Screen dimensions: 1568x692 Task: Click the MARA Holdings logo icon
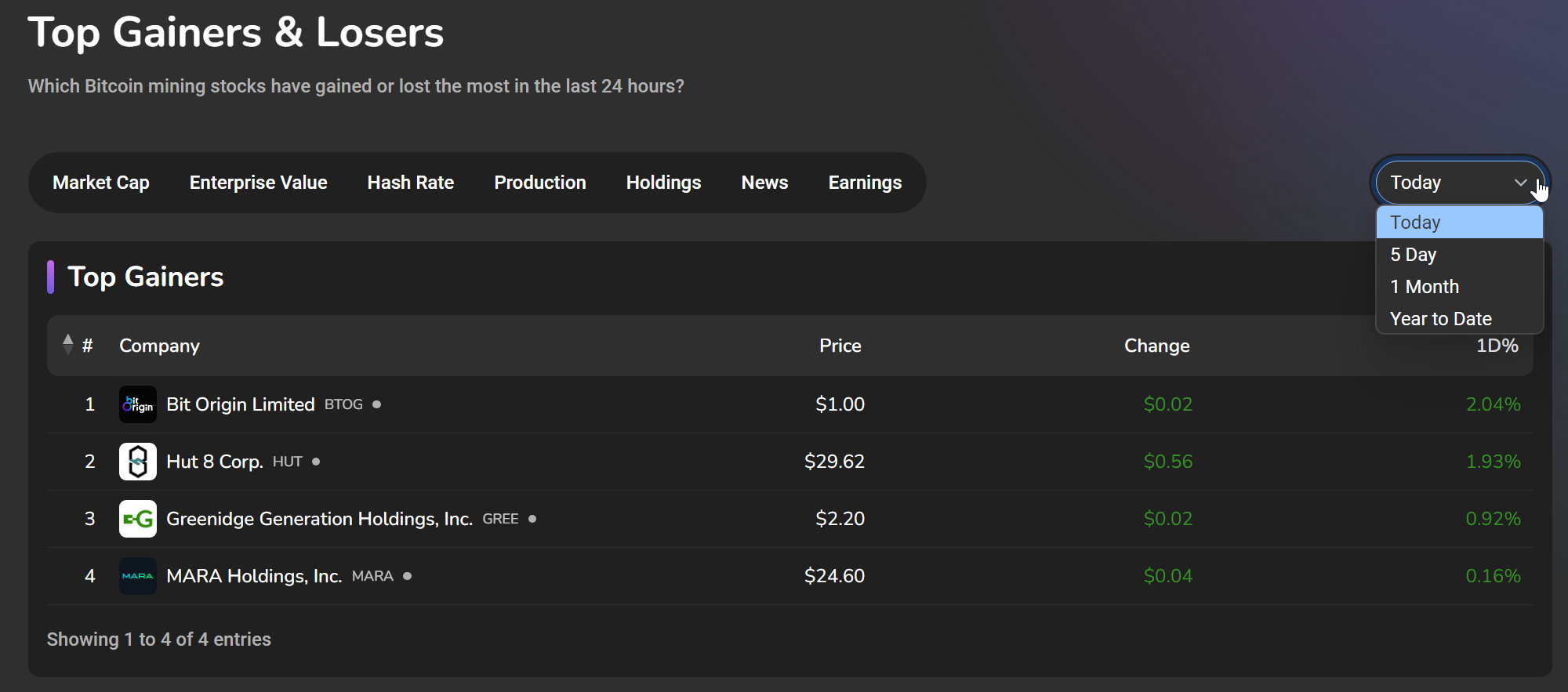pos(137,576)
